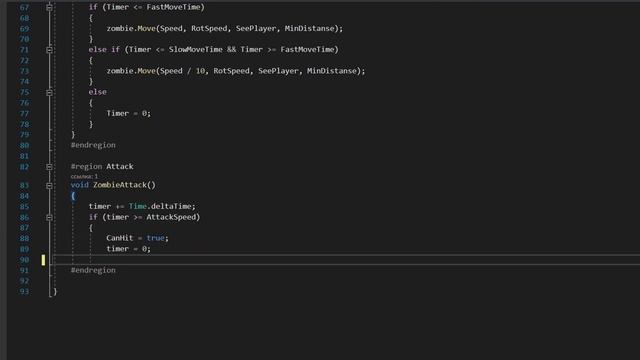Collapse the Attack region on line 82
The width and height of the screenshot is (640, 360).
click(49, 167)
